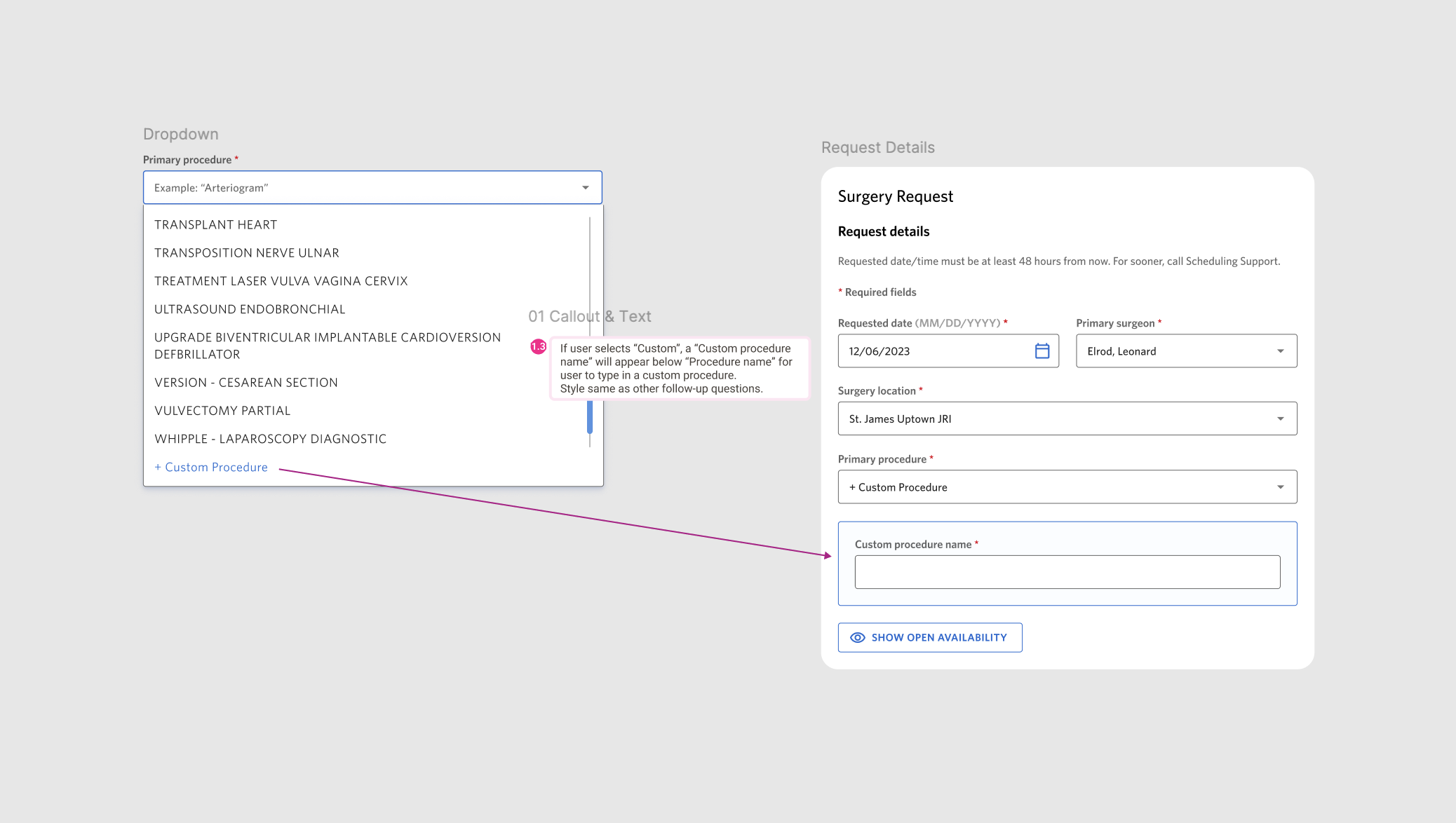Click the + Custom Procedure link
The image size is (1456, 823).
pos(211,468)
